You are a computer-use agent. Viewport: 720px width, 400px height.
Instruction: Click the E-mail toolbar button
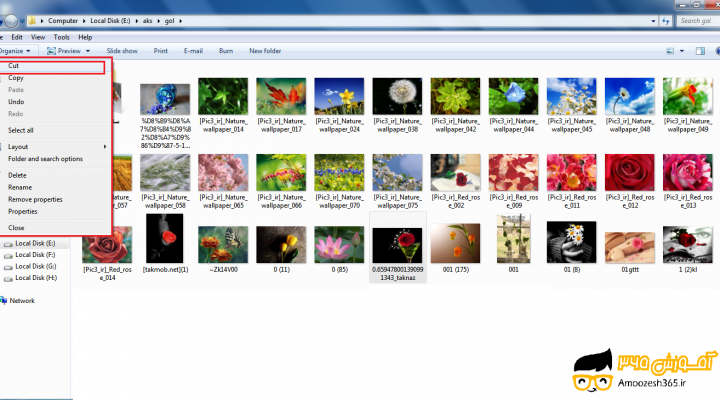[193, 51]
